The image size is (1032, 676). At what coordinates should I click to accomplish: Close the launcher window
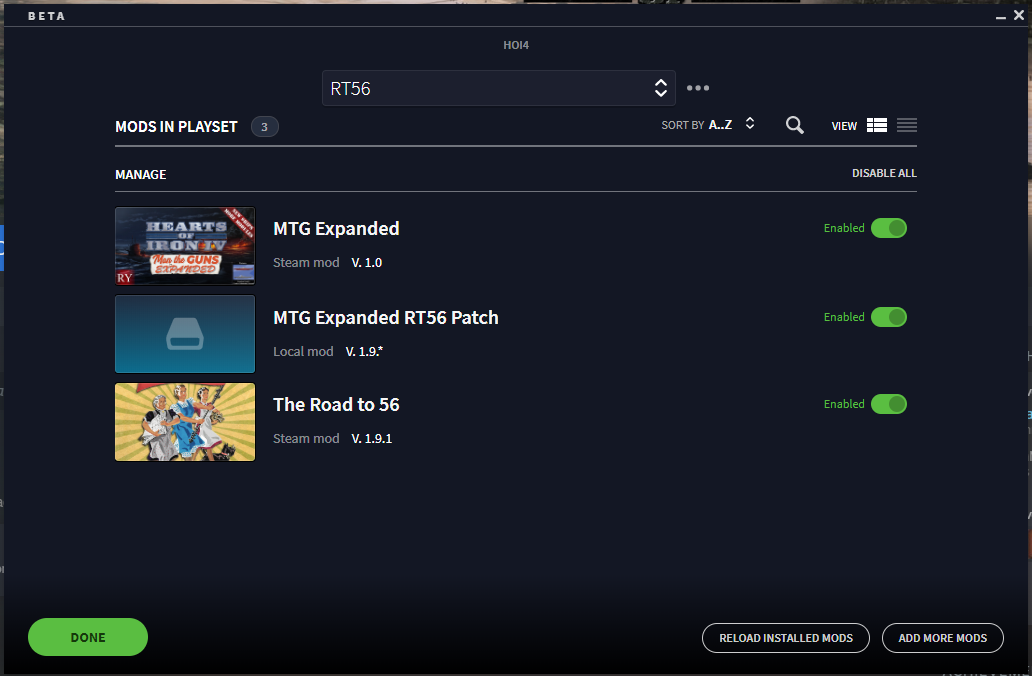1019,15
